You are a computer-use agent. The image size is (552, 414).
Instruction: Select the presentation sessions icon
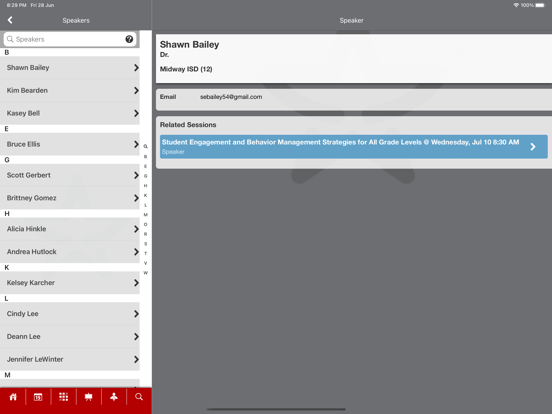(88, 397)
